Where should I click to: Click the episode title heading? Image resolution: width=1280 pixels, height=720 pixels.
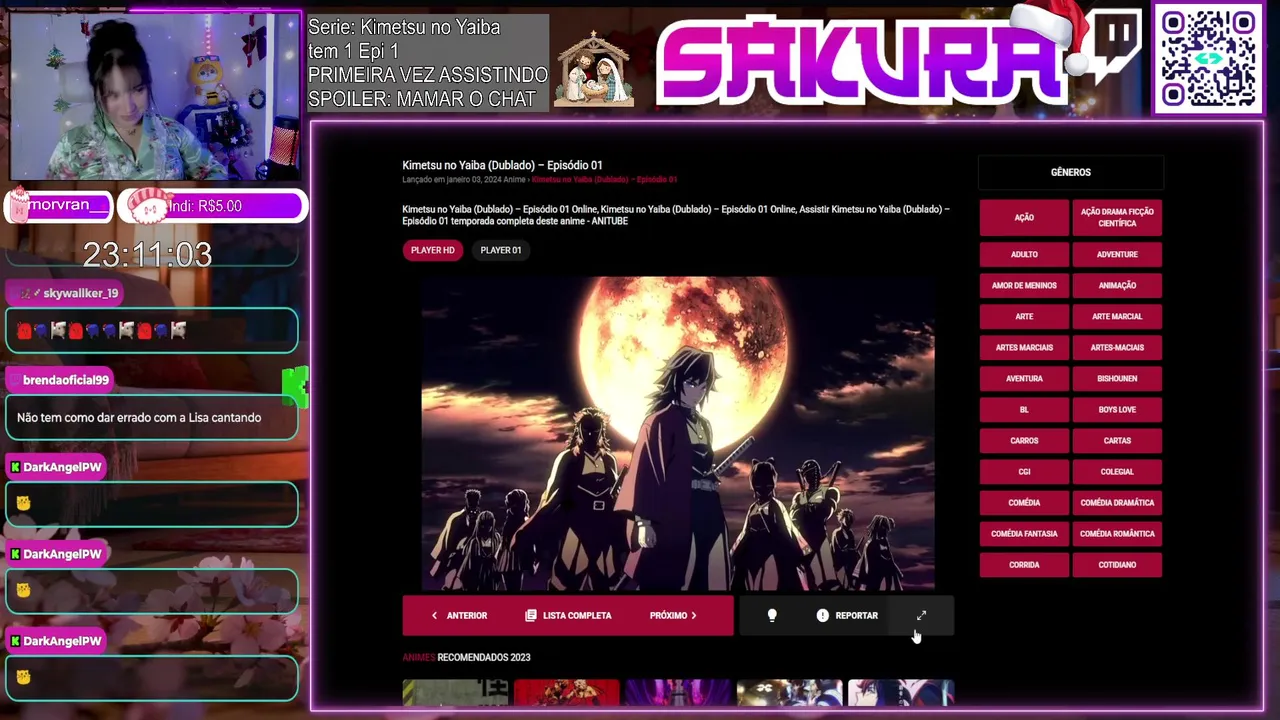coord(502,165)
